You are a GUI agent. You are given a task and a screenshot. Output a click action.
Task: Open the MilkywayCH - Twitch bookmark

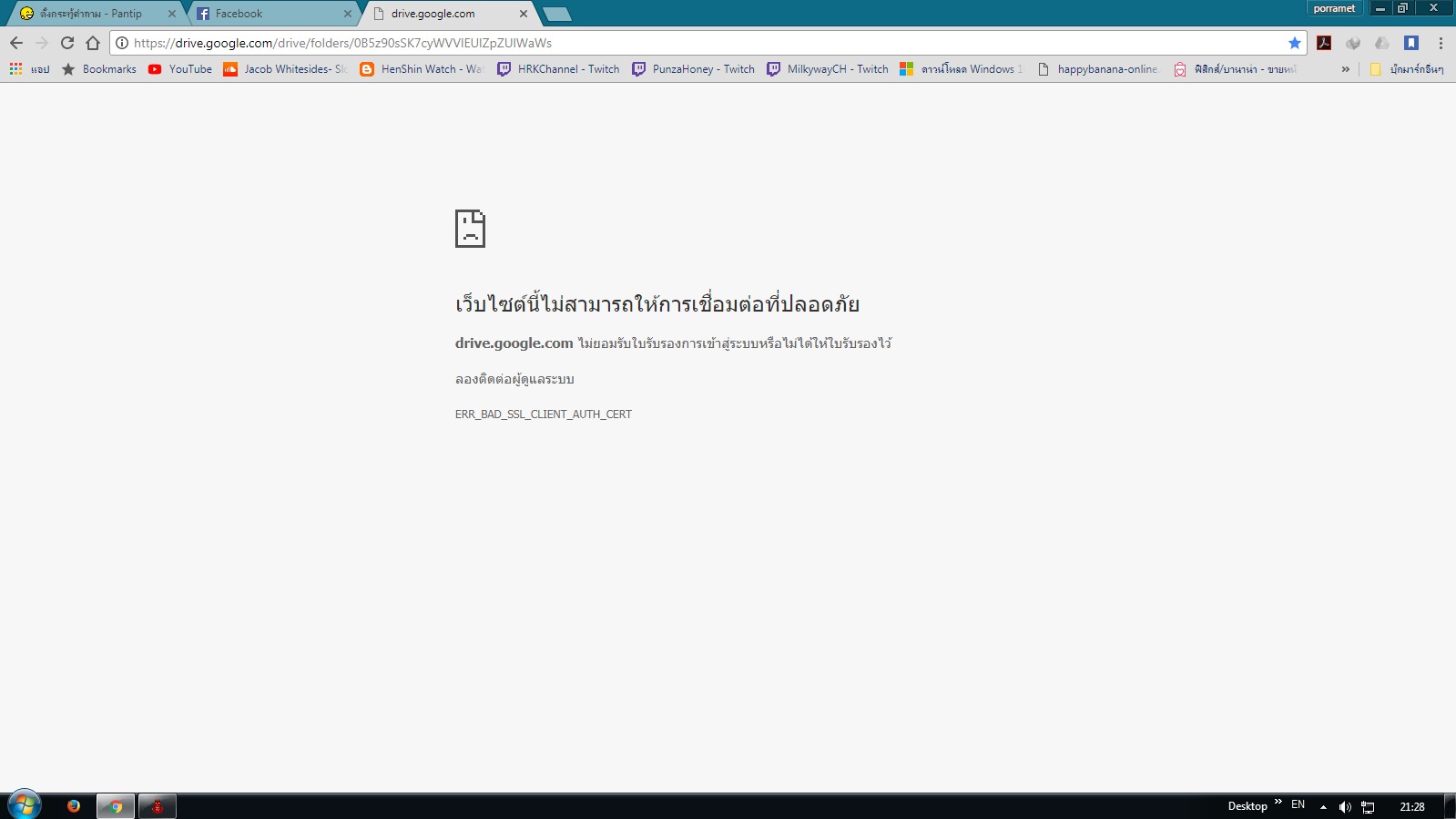[828, 69]
